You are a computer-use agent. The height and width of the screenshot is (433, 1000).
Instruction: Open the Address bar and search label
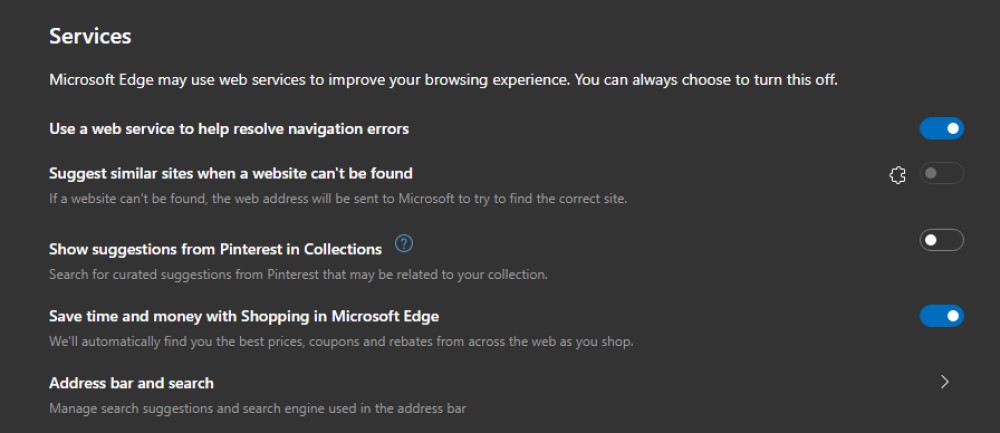point(131,383)
